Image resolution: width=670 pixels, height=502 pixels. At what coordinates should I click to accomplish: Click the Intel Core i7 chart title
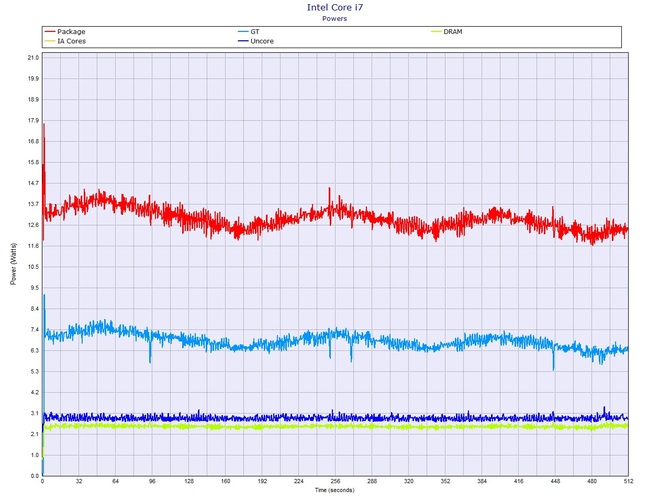[x=335, y=7]
